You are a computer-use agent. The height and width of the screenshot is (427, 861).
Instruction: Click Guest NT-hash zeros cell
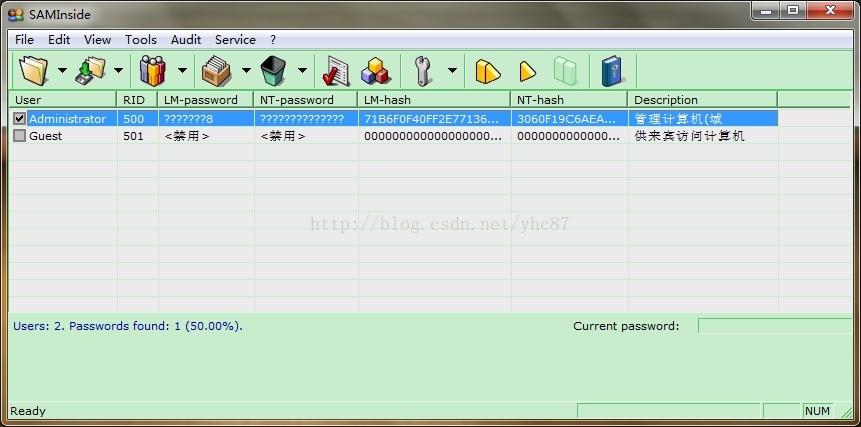pyautogui.click(x=568, y=136)
